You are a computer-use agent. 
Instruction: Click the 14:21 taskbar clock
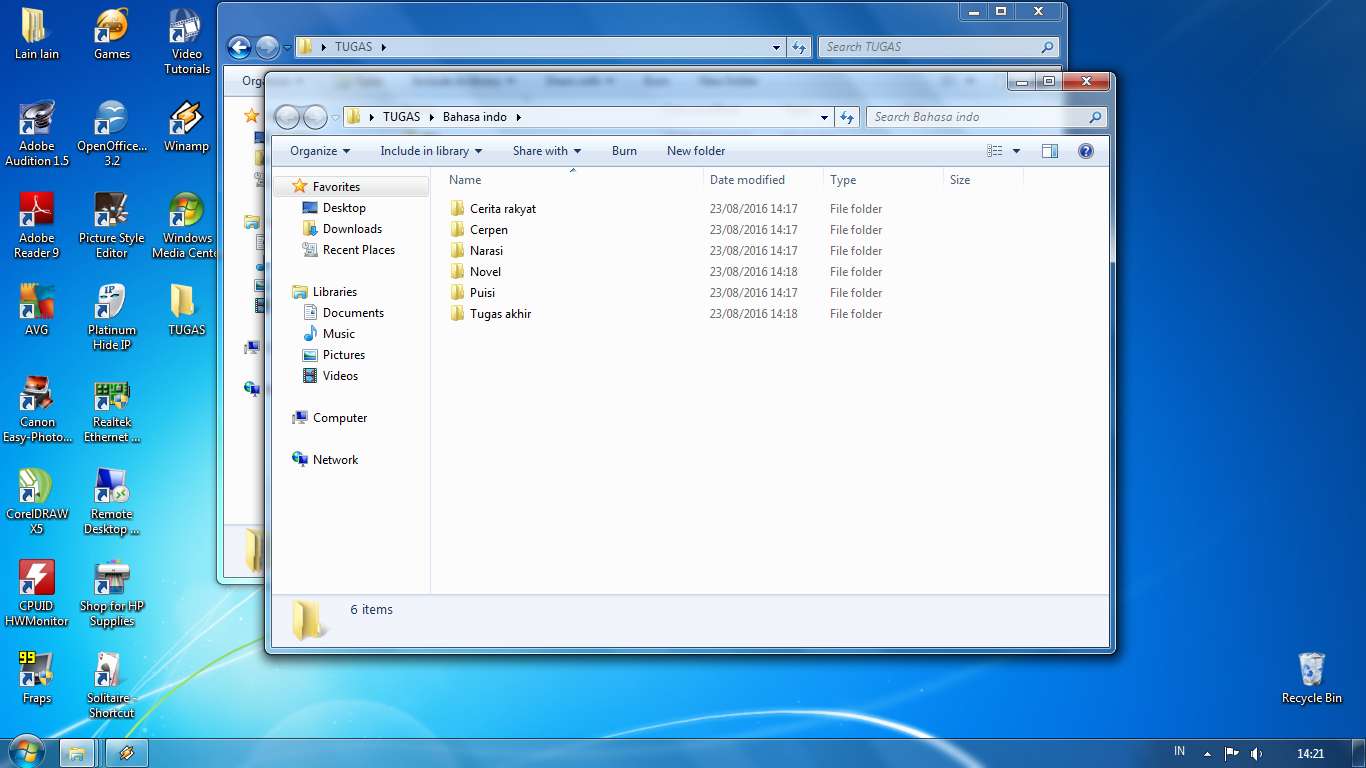pos(1310,753)
